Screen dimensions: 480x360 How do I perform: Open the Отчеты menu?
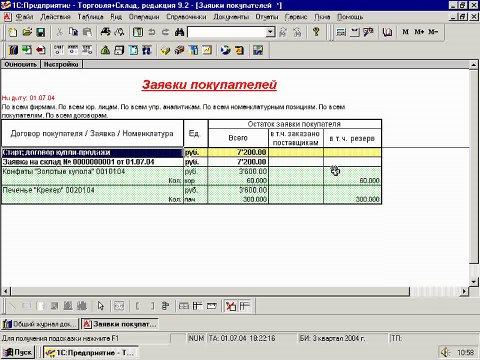pos(267,17)
